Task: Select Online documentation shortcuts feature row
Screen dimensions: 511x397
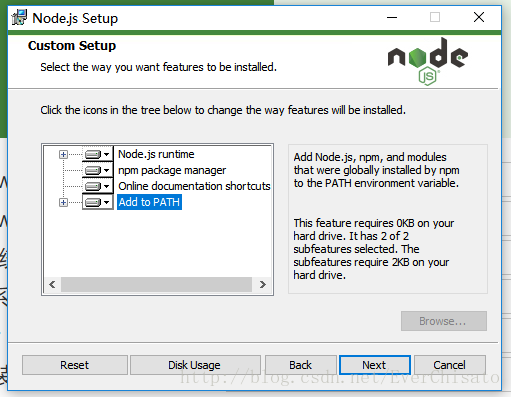Action: (x=194, y=186)
